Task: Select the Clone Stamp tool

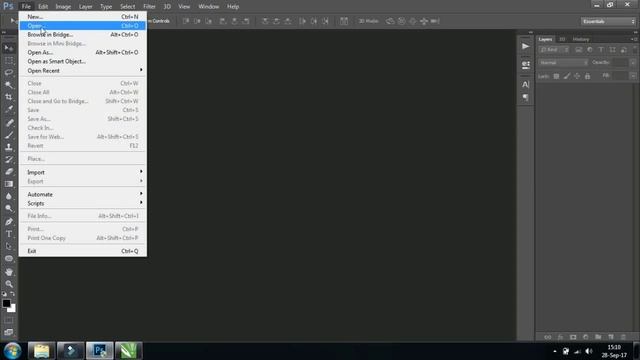Action: click(x=9, y=147)
